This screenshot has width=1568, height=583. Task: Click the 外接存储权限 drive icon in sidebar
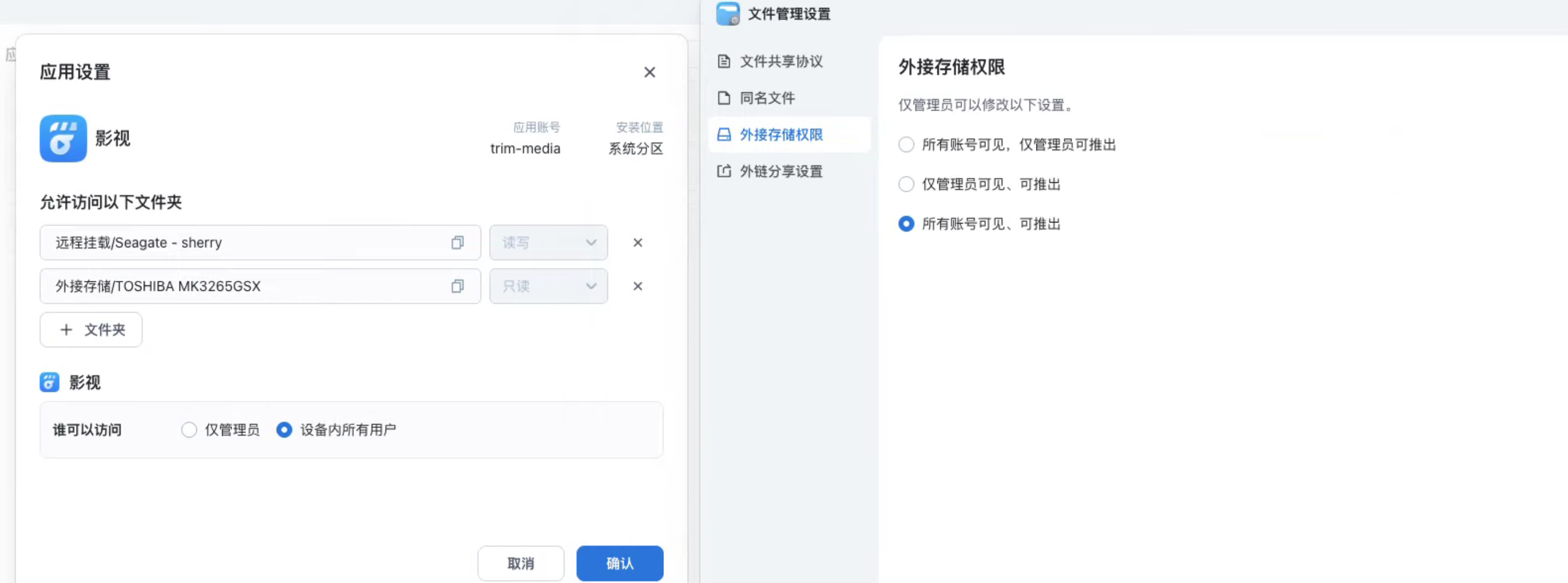coord(724,135)
